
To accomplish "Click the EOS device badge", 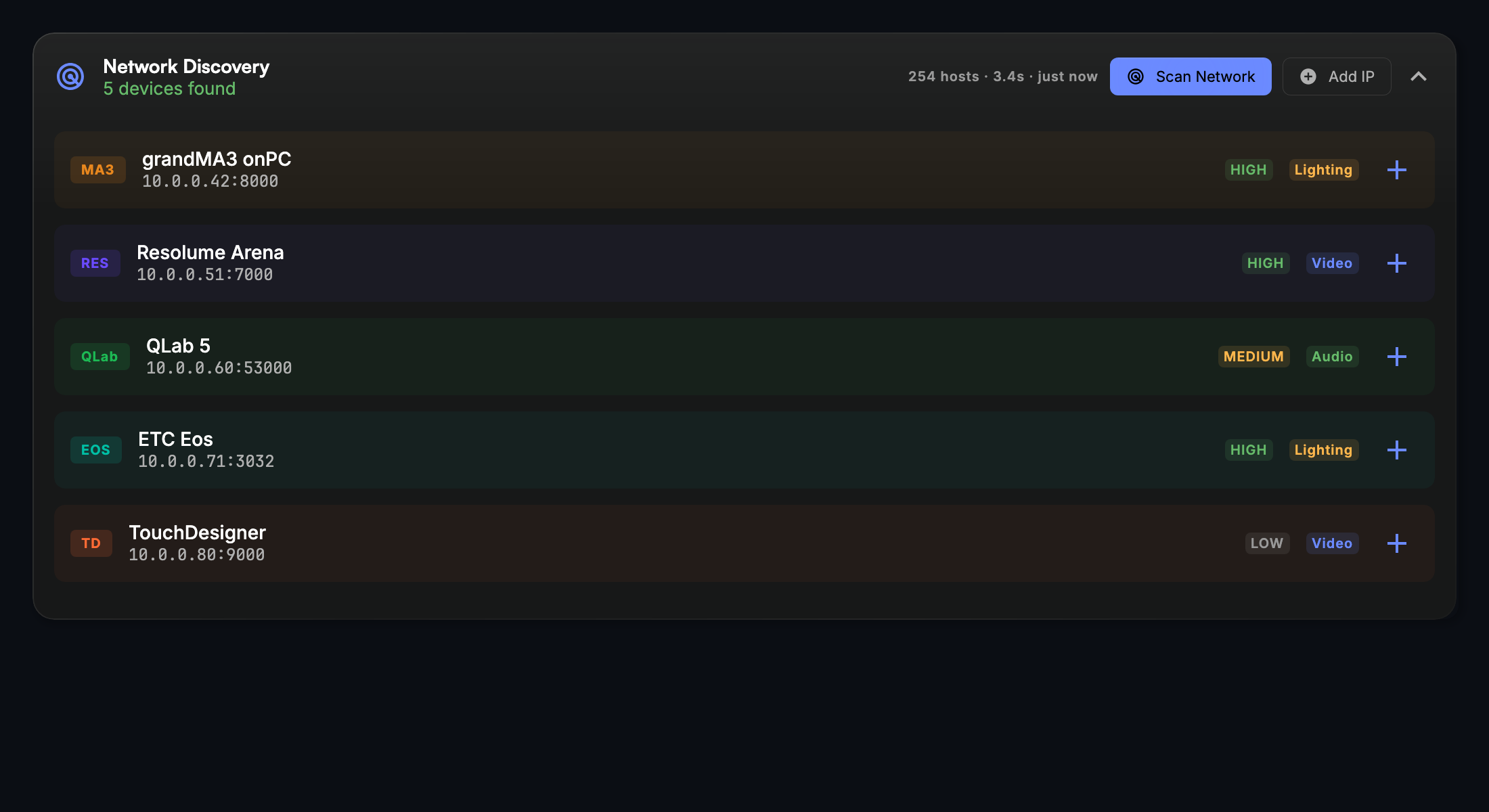I will click(x=96, y=450).
